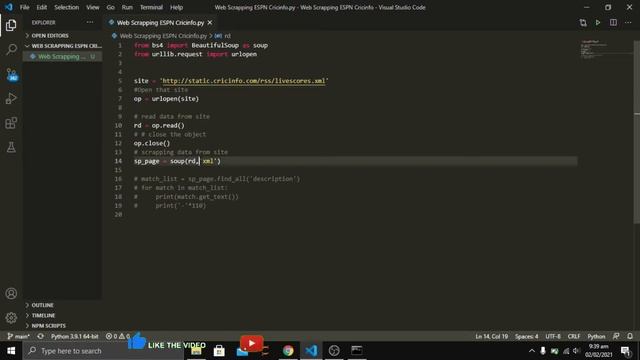Open Explorer panel More Actions ellipsis

coord(90,22)
